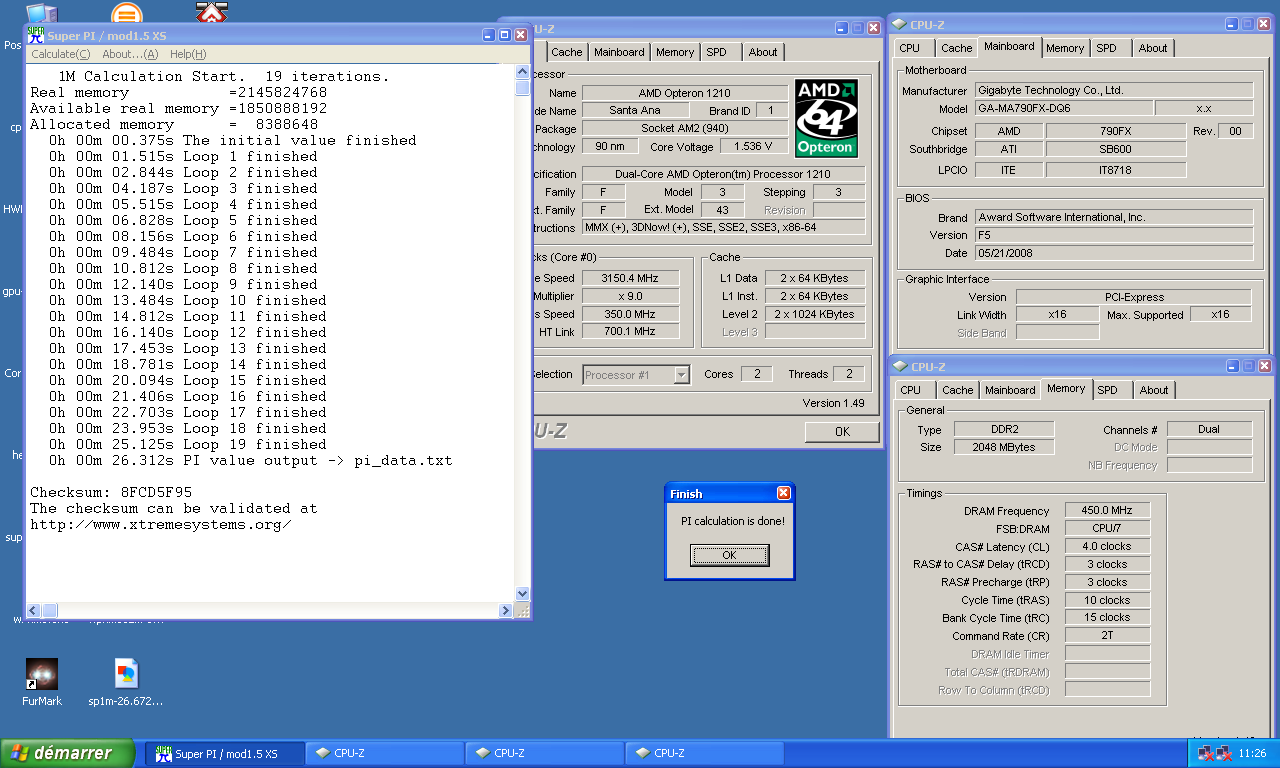Click the CPU-Z Mainboard window title icon
The width and height of the screenshot is (1280, 768).
click(898, 25)
